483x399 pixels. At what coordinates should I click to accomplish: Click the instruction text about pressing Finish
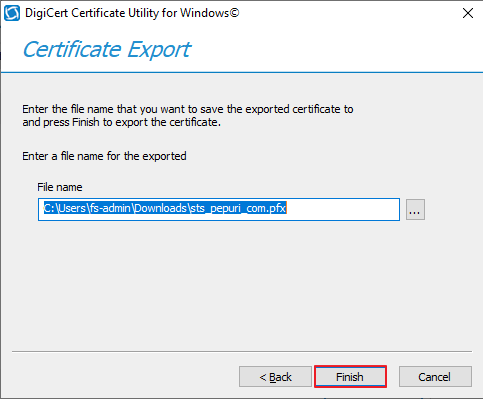click(x=188, y=115)
